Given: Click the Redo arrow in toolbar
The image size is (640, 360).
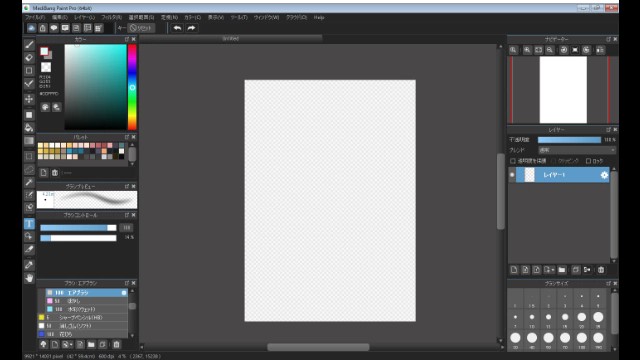Looking at the screenshot, I should click(x=191, y=28).
